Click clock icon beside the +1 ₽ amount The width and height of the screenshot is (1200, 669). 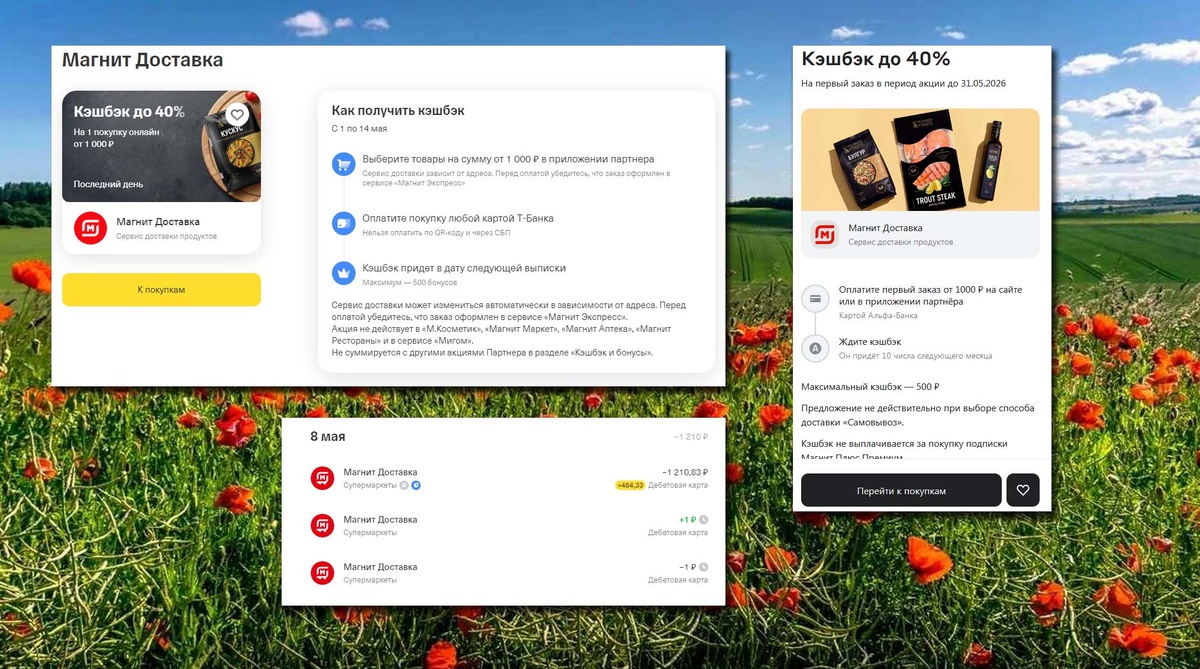(x=703, y=520)
